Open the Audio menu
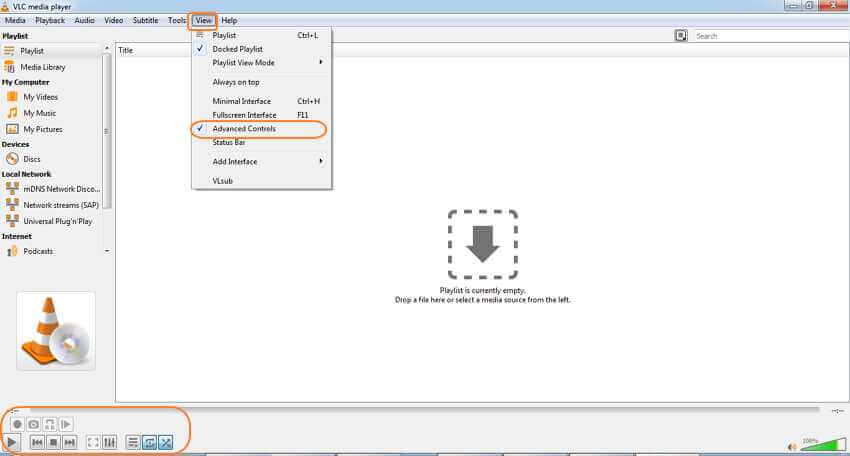The height and width of the screenshot is (456, 850). click(84, 21)
